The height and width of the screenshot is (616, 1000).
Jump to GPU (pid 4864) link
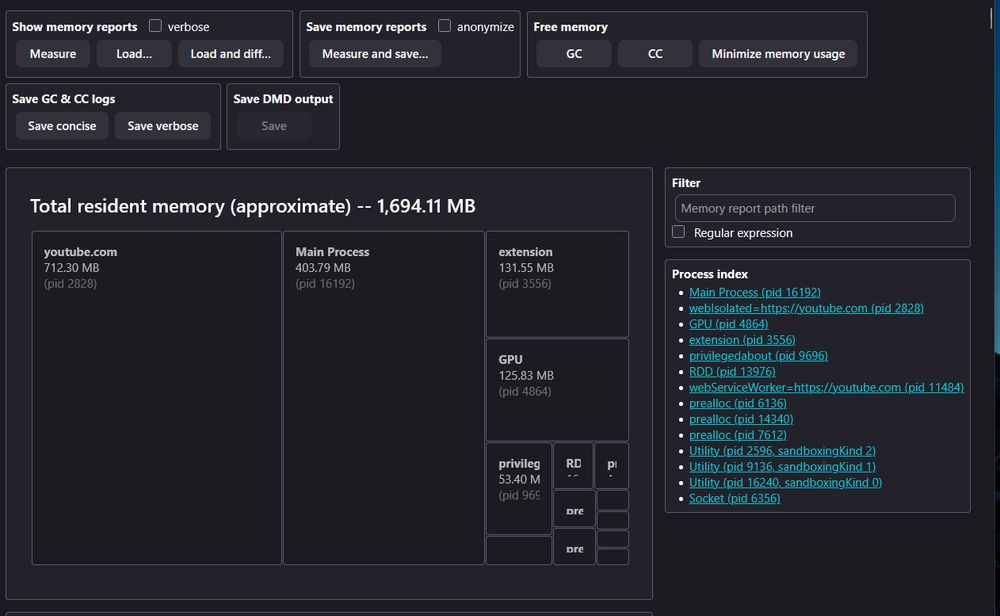[x=728, y=324]
